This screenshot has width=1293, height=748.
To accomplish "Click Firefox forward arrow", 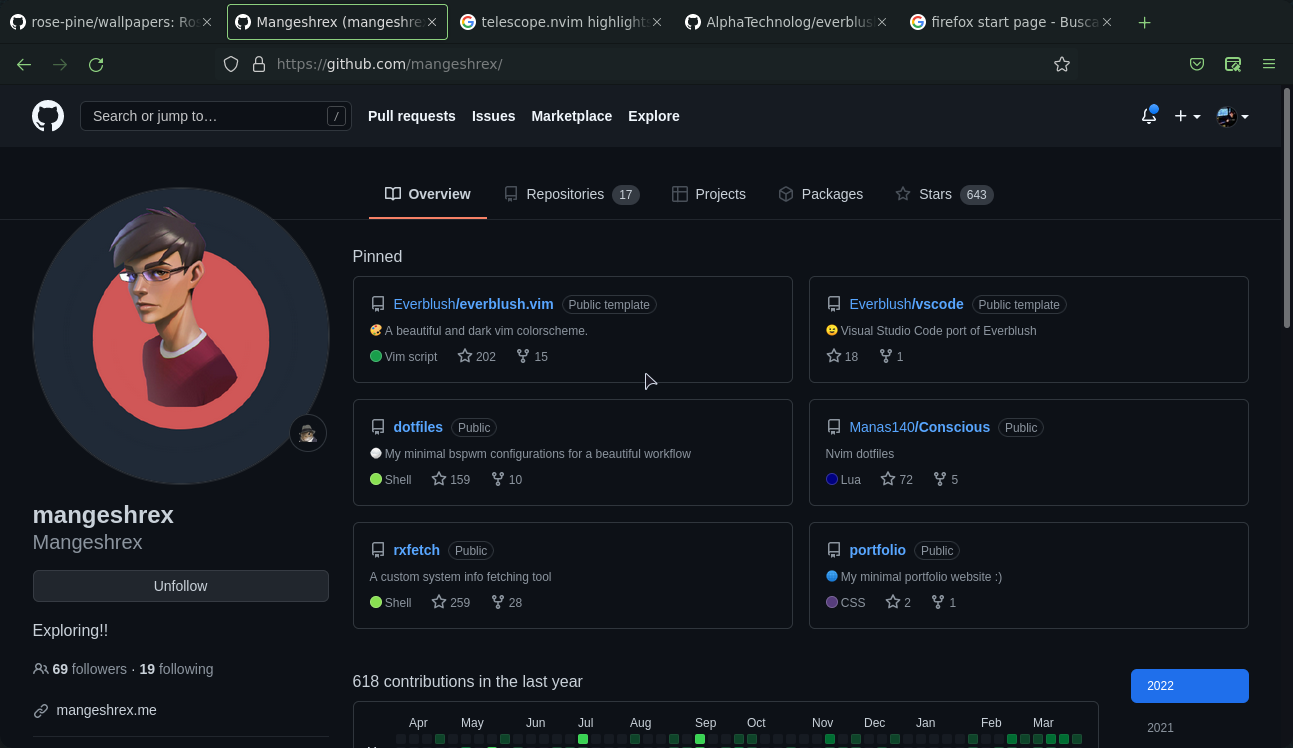I will coord(60,64).
